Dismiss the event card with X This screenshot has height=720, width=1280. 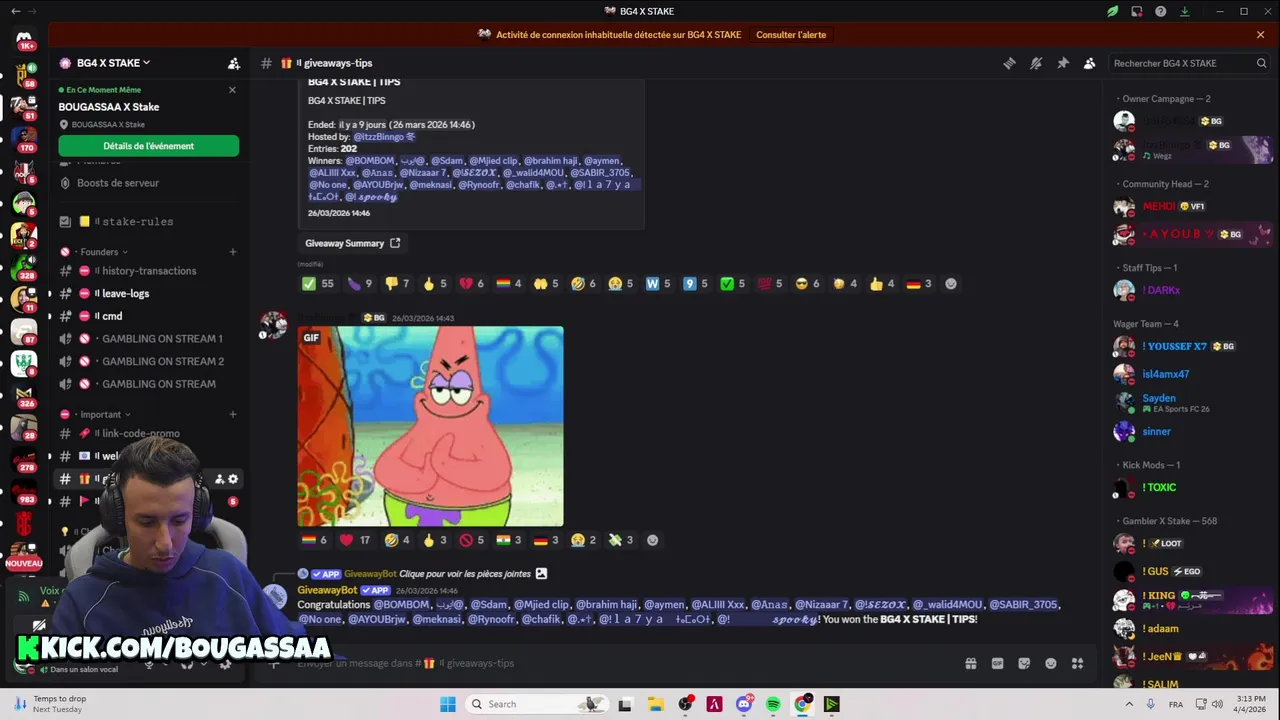point(232,90)
